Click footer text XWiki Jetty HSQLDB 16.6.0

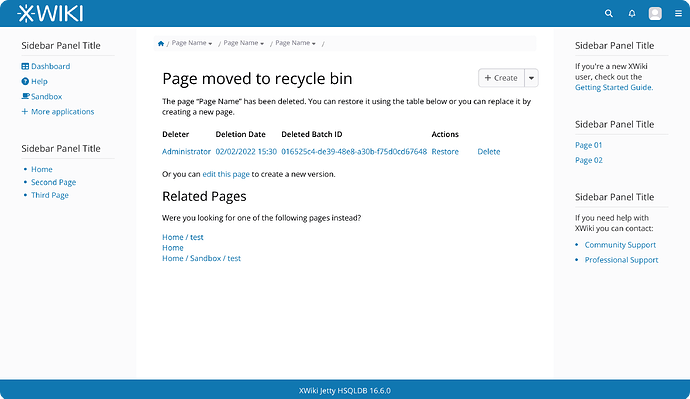point(345,391)
